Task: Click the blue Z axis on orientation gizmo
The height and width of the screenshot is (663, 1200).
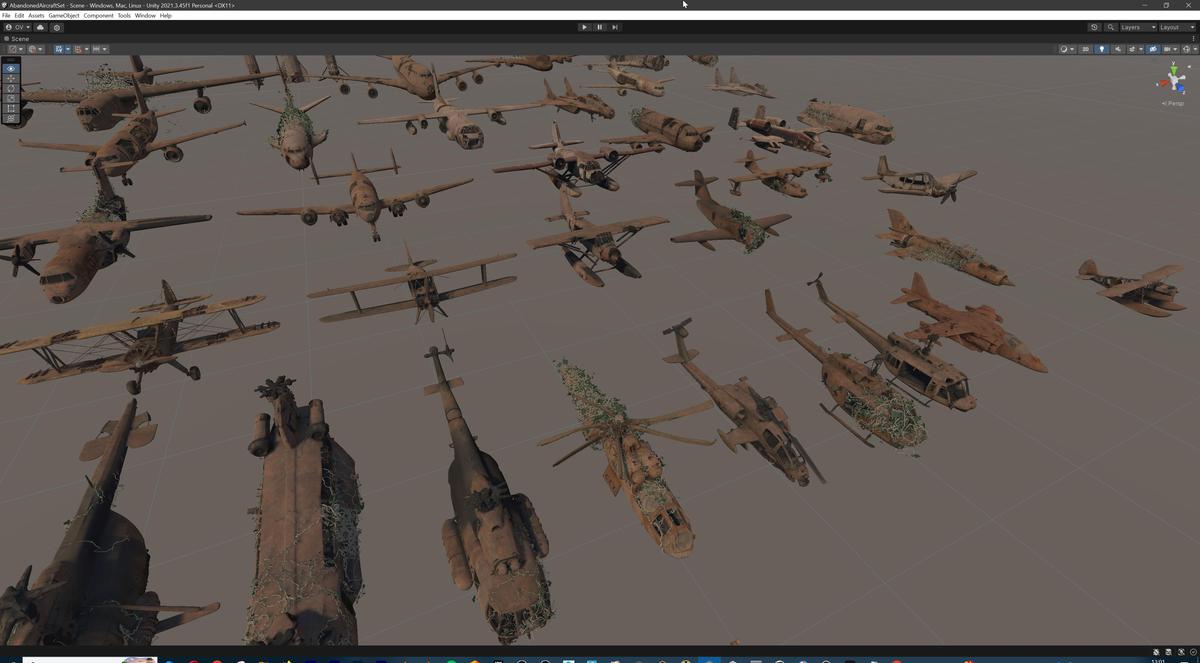Action: (1181, 88)
